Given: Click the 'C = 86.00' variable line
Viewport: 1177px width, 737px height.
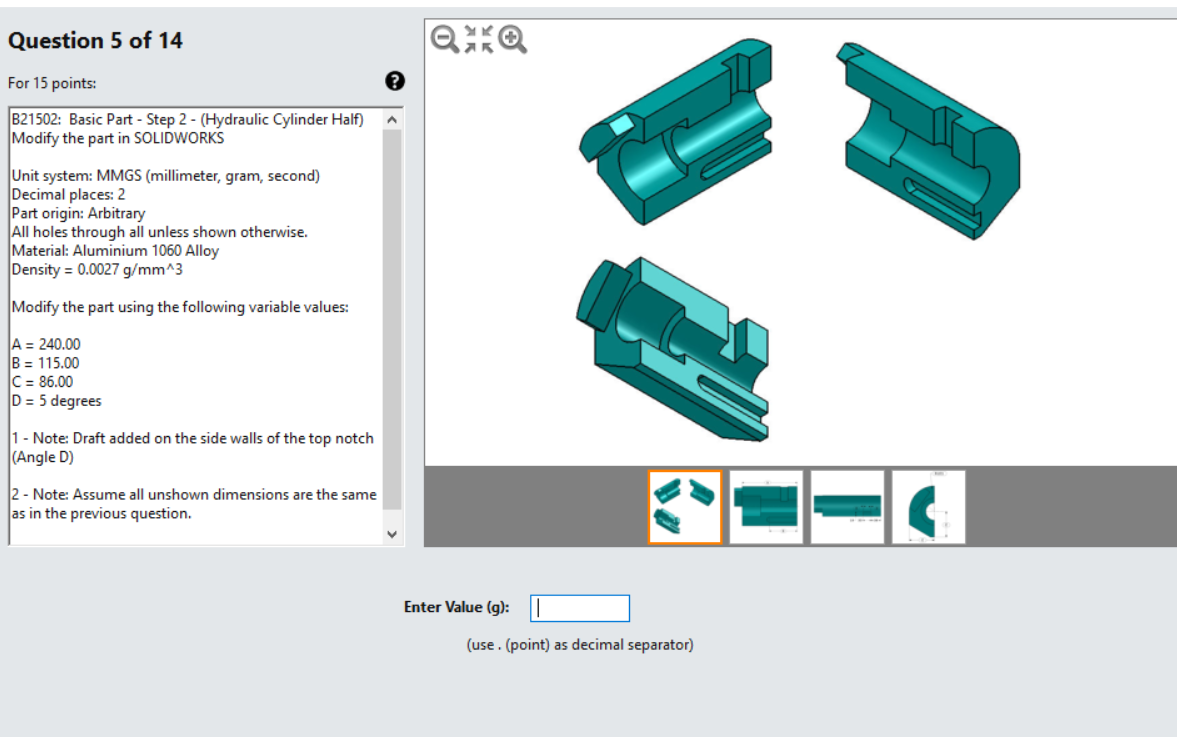Looking at the screenshot, I should click(42, 382).
